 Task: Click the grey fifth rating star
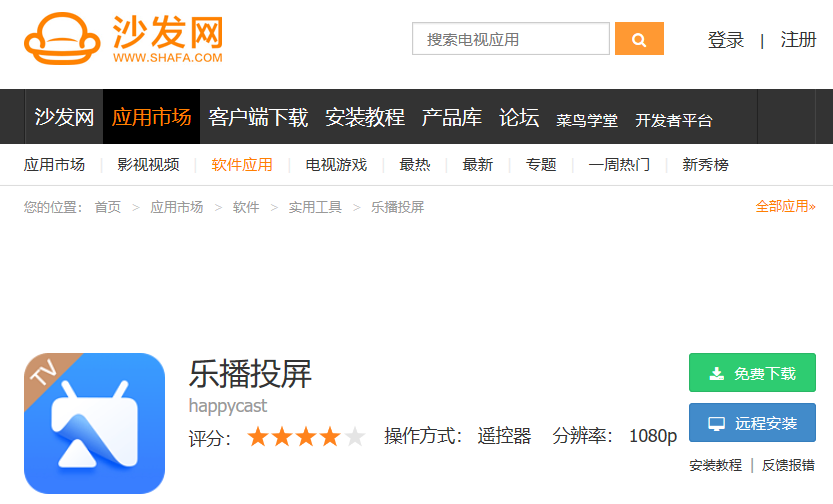tap(354, 437)
